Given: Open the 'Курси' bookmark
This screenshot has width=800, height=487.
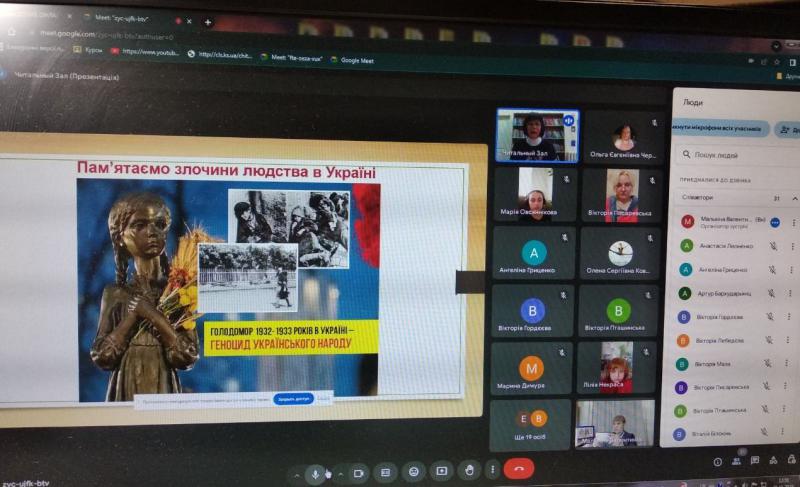Looking at the screenshot, I should click(x=88, y=50).
